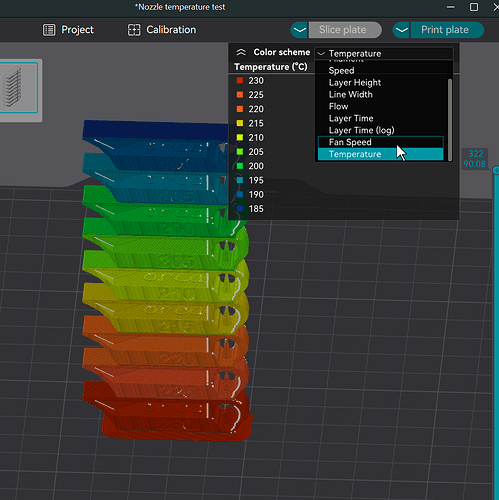Click the Calibration target icon

point(134,30)
